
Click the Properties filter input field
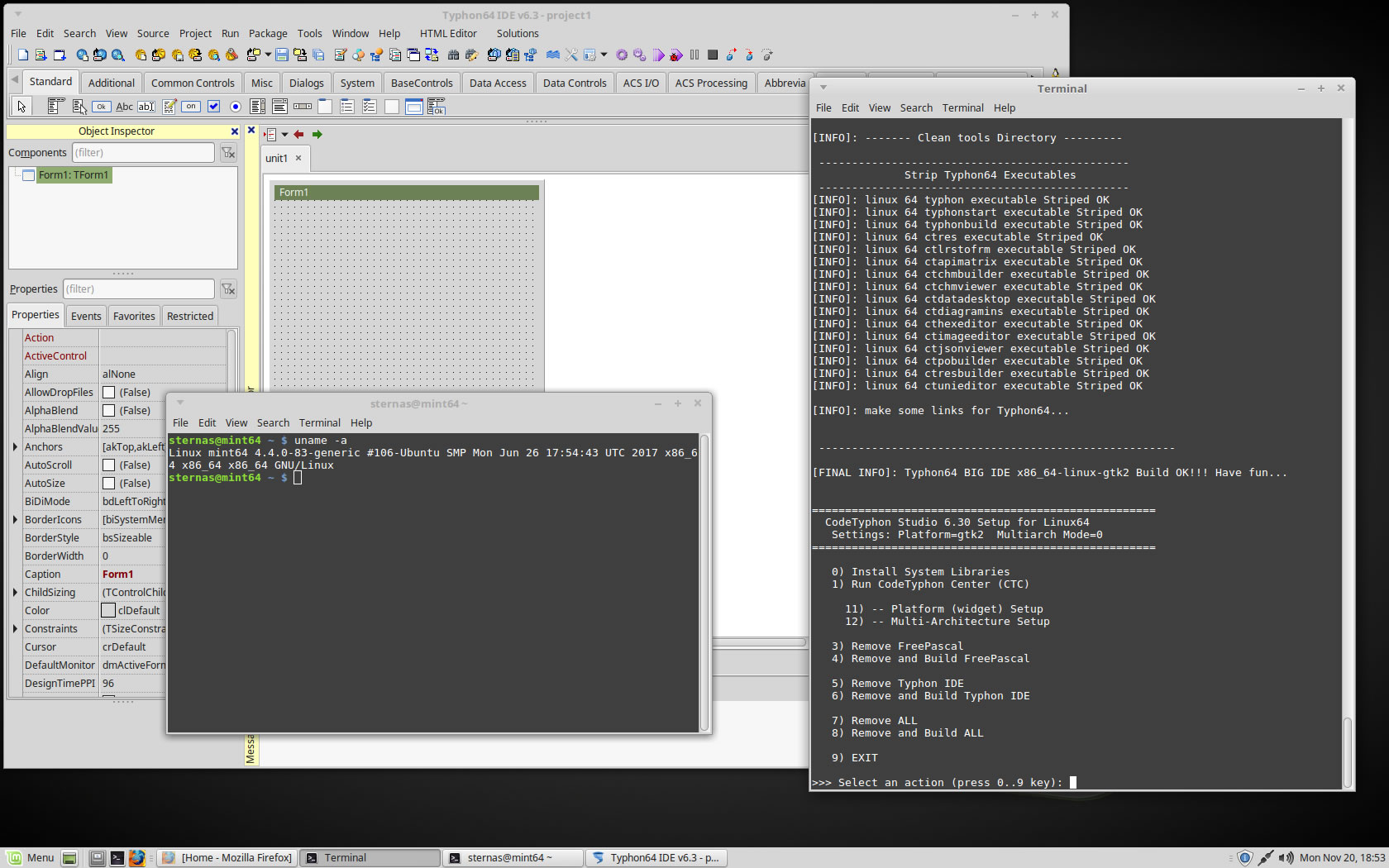tap(139, 289)
